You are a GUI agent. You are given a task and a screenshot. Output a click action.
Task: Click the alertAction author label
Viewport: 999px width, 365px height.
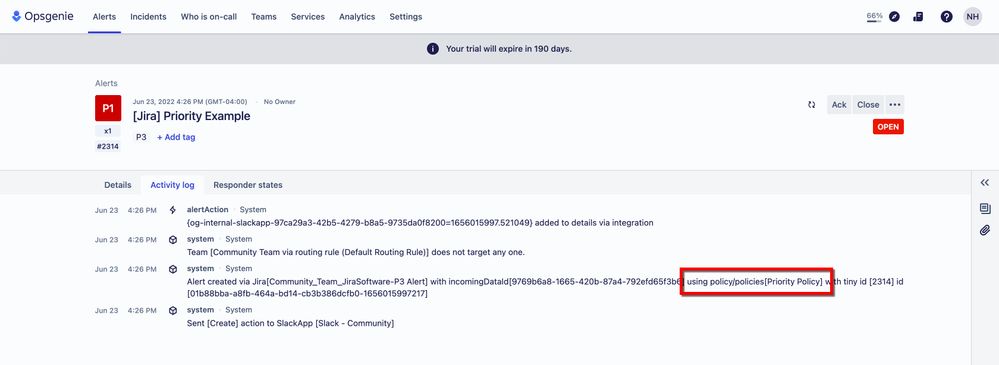pyautogui.click(x=207, y=210)
